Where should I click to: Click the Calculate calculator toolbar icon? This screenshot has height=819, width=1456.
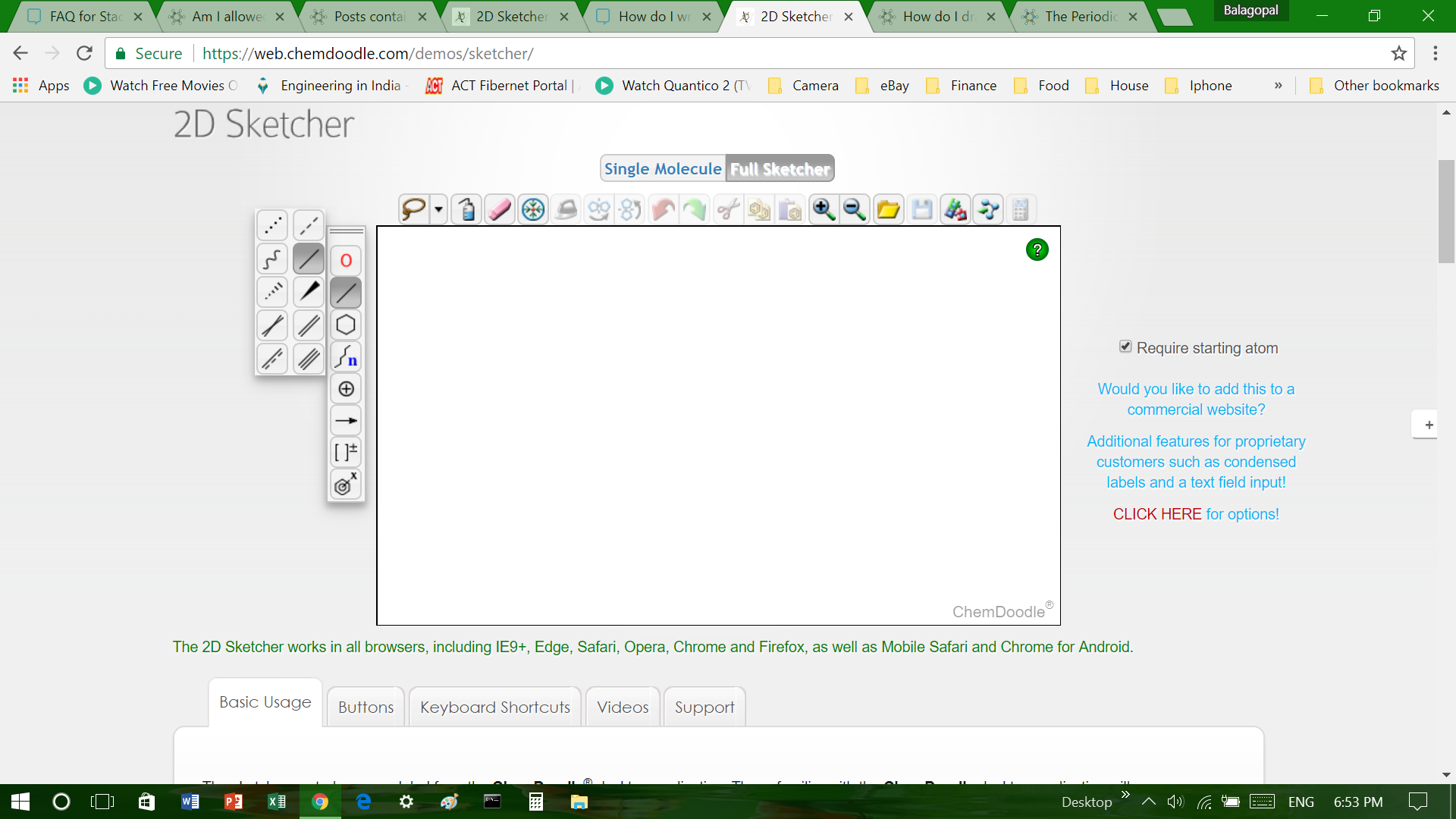(1021, 209)
